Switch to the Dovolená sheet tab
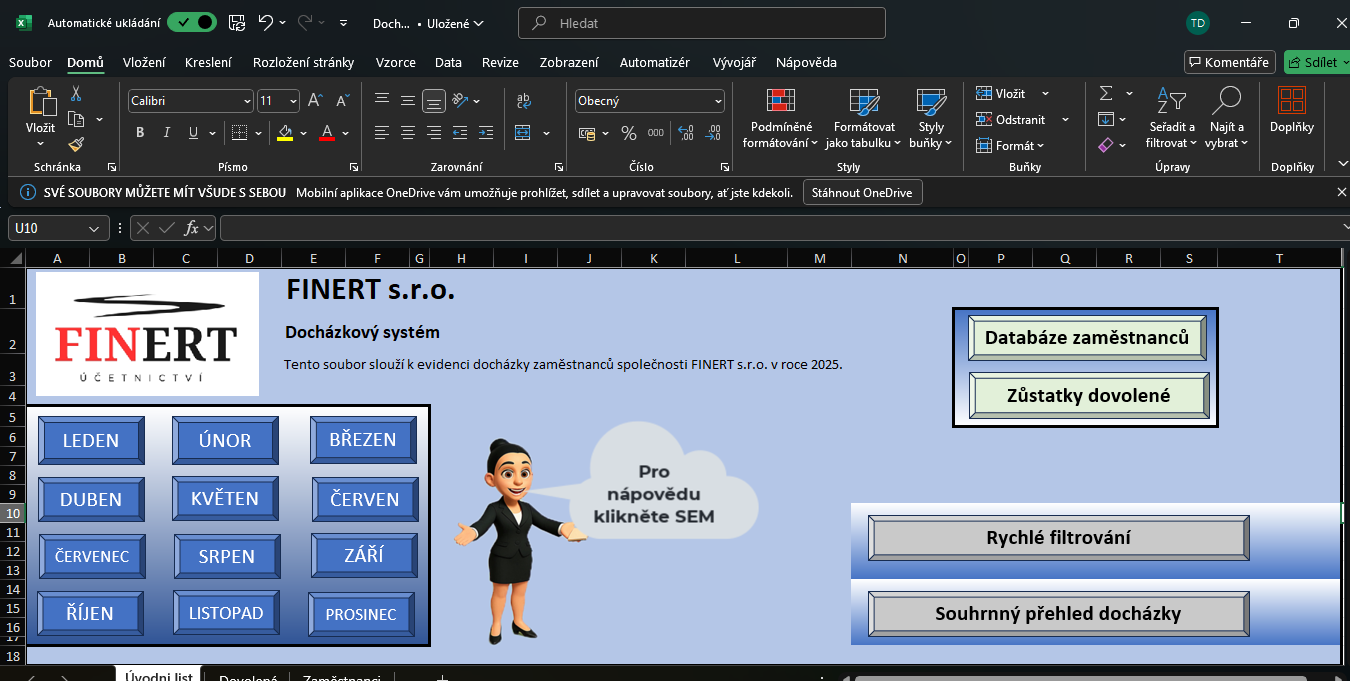Viewport: 1350px width, 681px height. pos(247,677)
